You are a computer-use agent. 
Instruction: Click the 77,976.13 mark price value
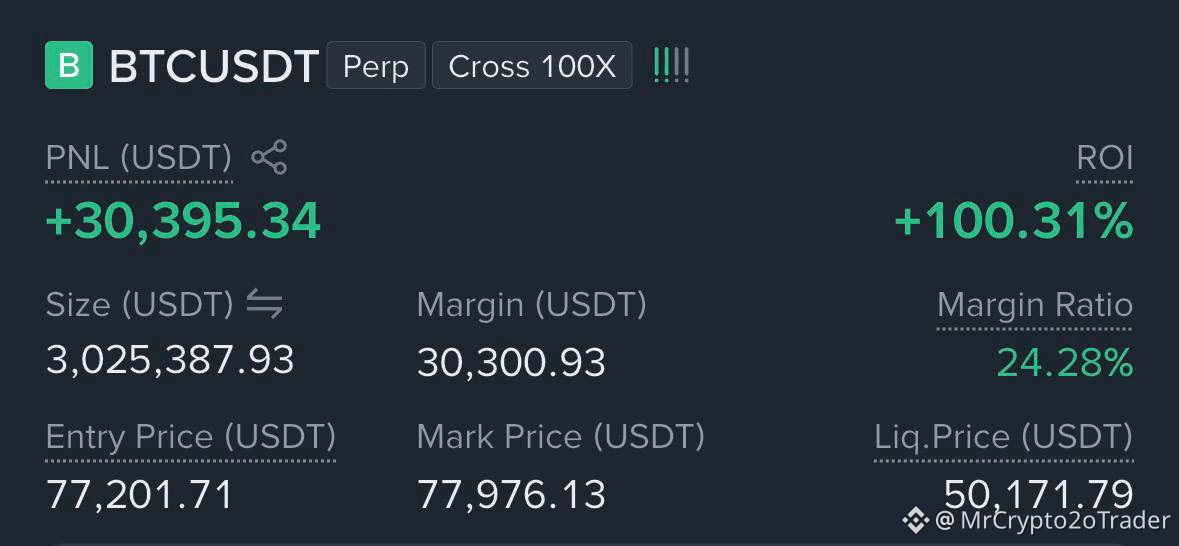(x=511, y=495)
